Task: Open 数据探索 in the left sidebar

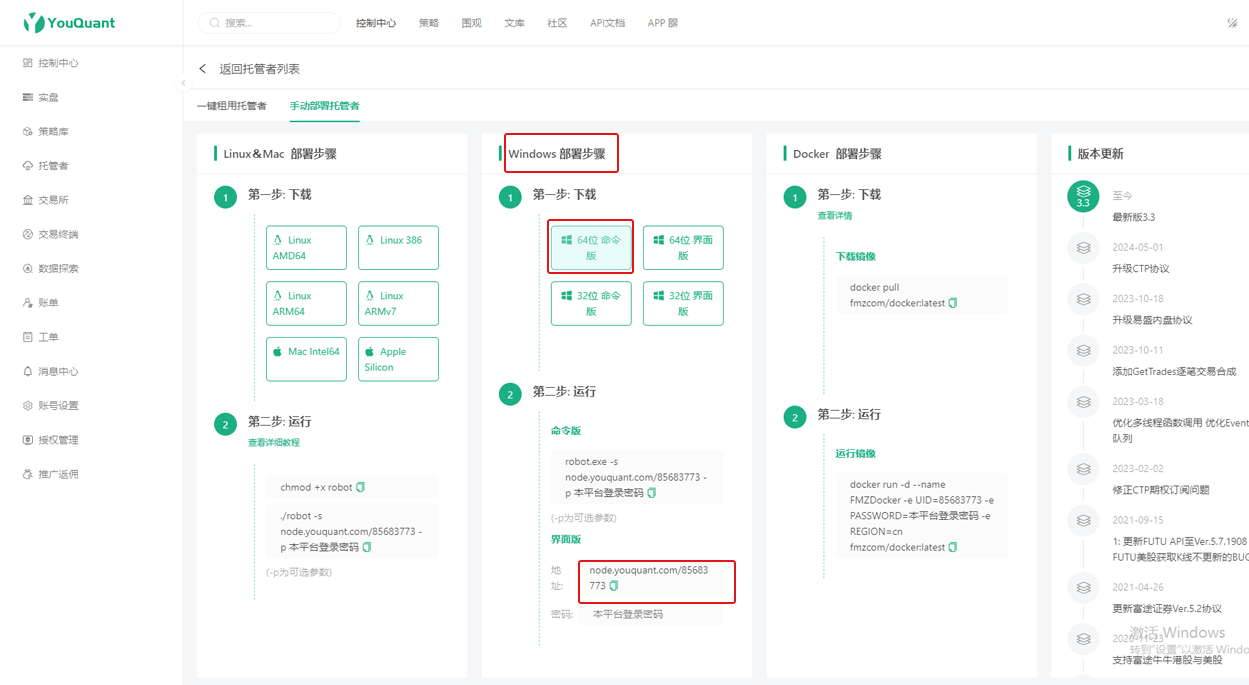Action: pyautogui.click(x=50, y=268)
